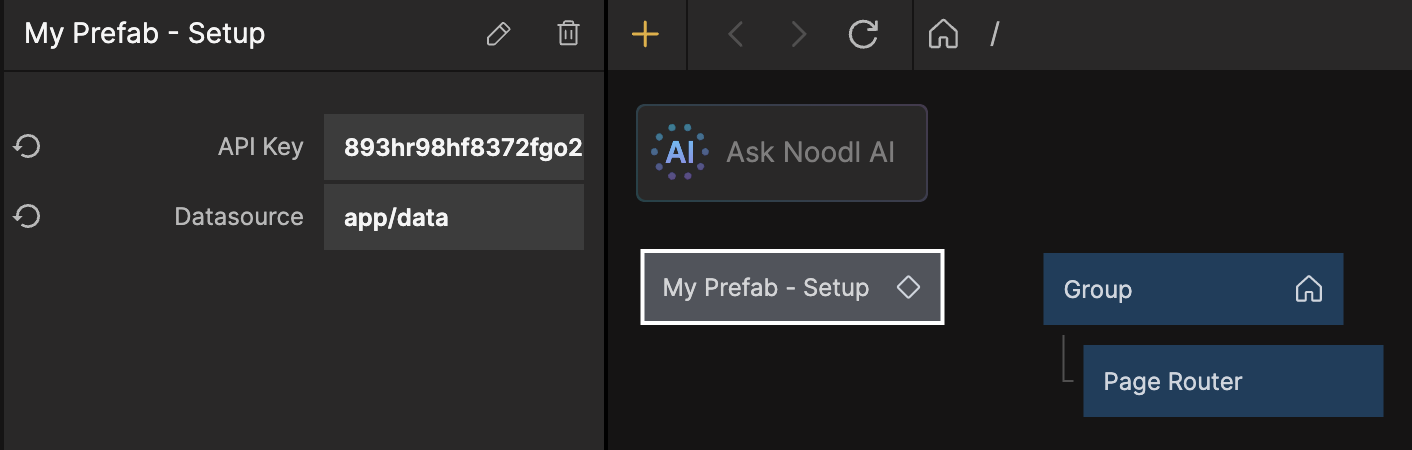
Task: Click the slash breadcrumb path
Action: (x=995, y=35)
